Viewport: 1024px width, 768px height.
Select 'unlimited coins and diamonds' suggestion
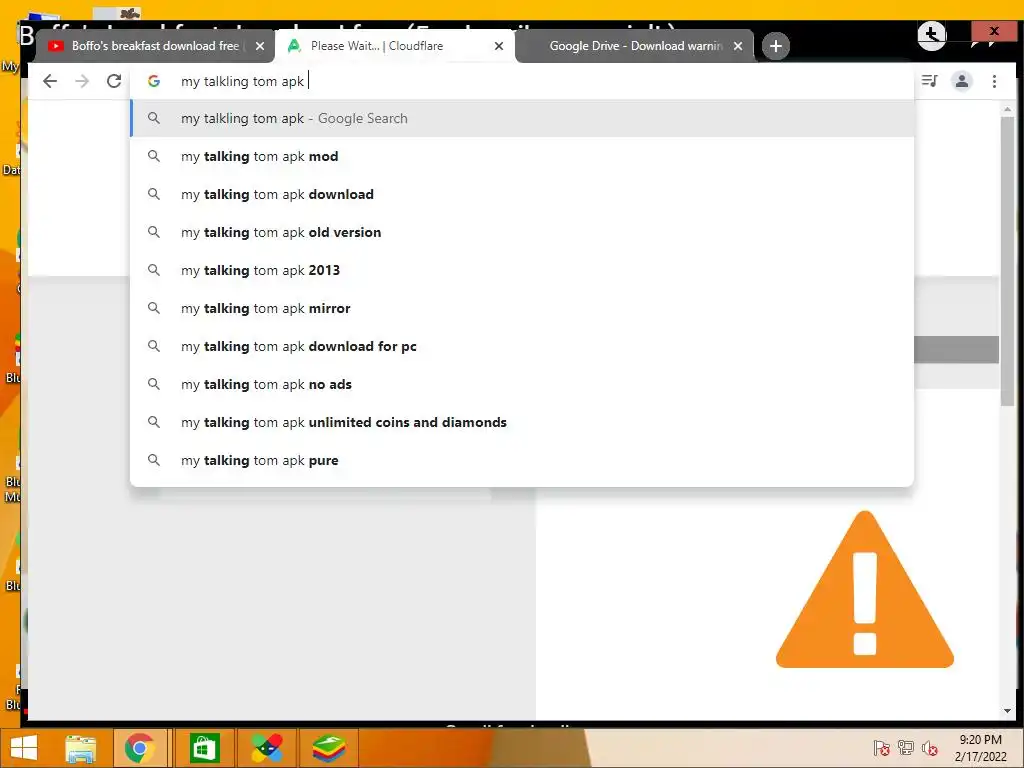point(522,422)
